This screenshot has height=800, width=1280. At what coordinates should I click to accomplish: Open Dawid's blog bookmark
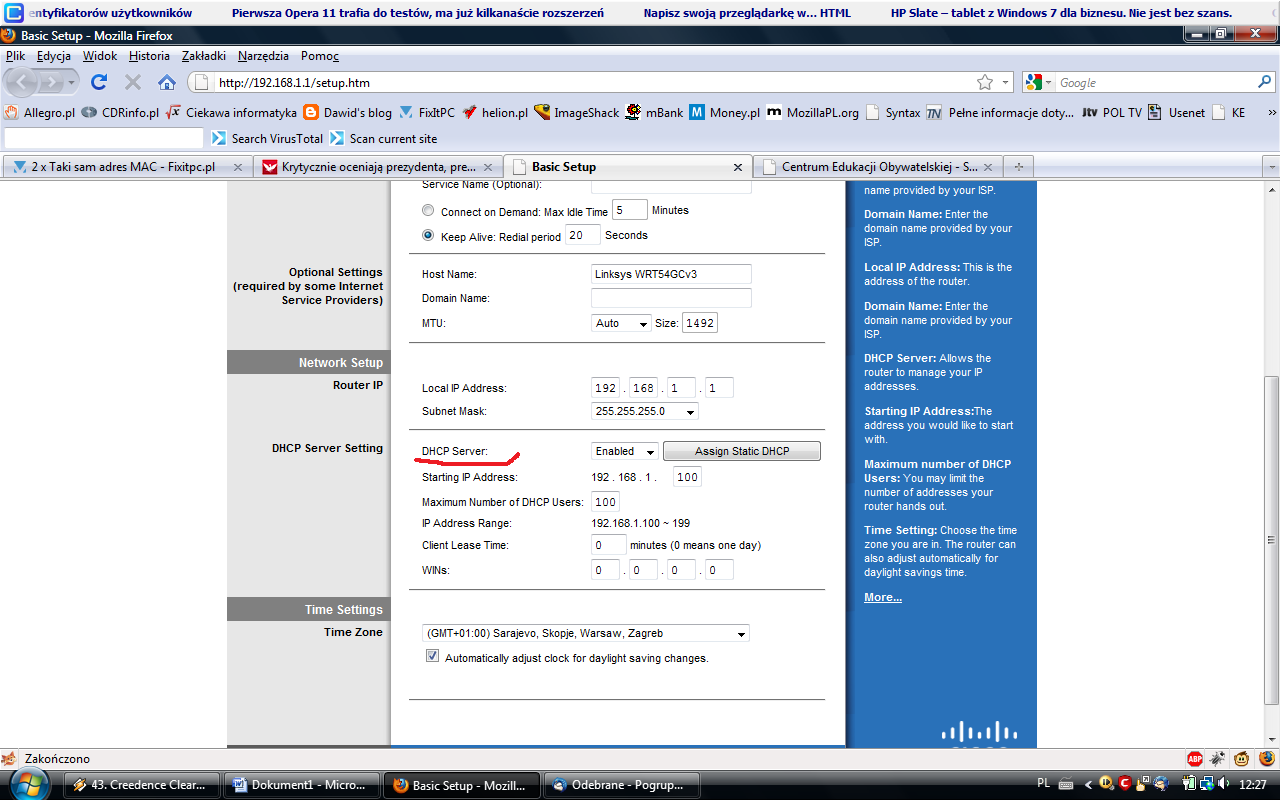(x=347, y=113)
